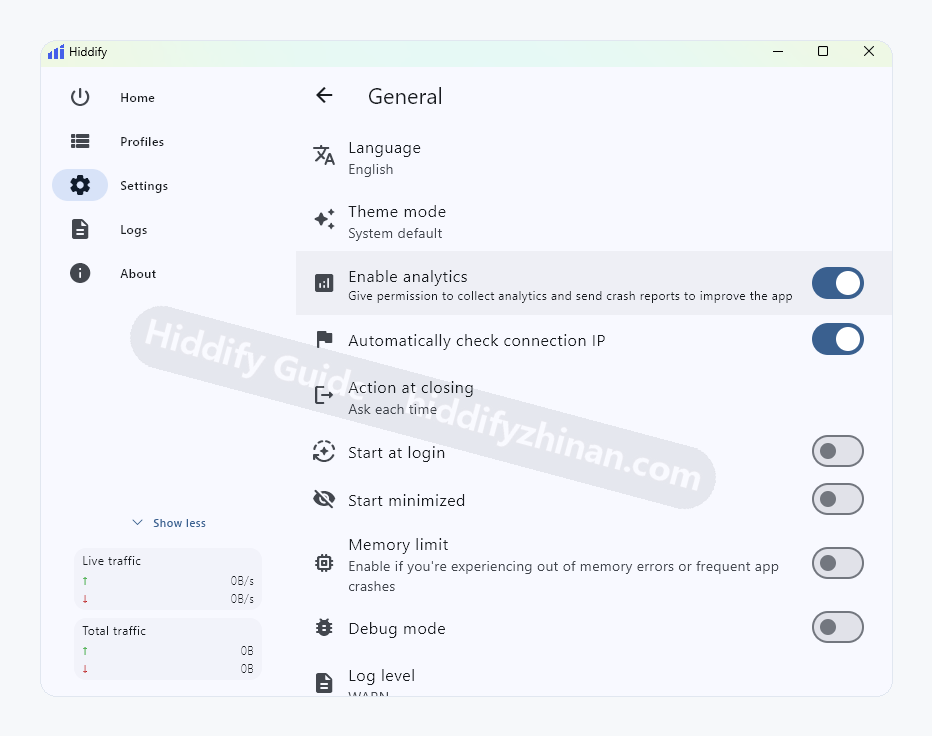Disable the Enable analytics switch
932x736 pixels.
tap(837, 283)
